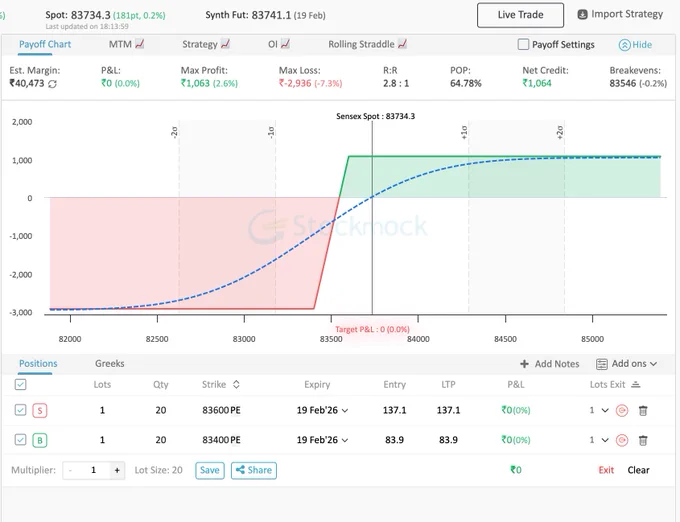Clear all positions
The width and height of the screenshot is (680, 522).
pos(638,470)
